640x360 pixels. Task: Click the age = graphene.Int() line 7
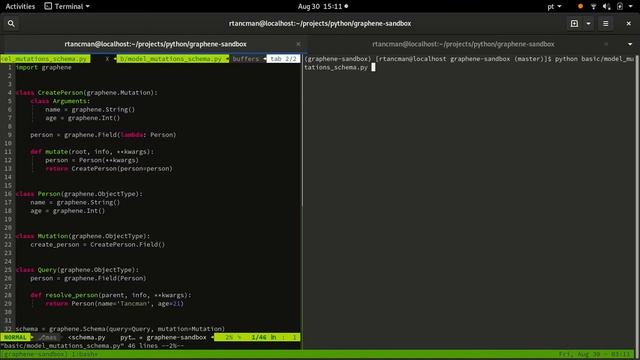click(x=82, y=118)
